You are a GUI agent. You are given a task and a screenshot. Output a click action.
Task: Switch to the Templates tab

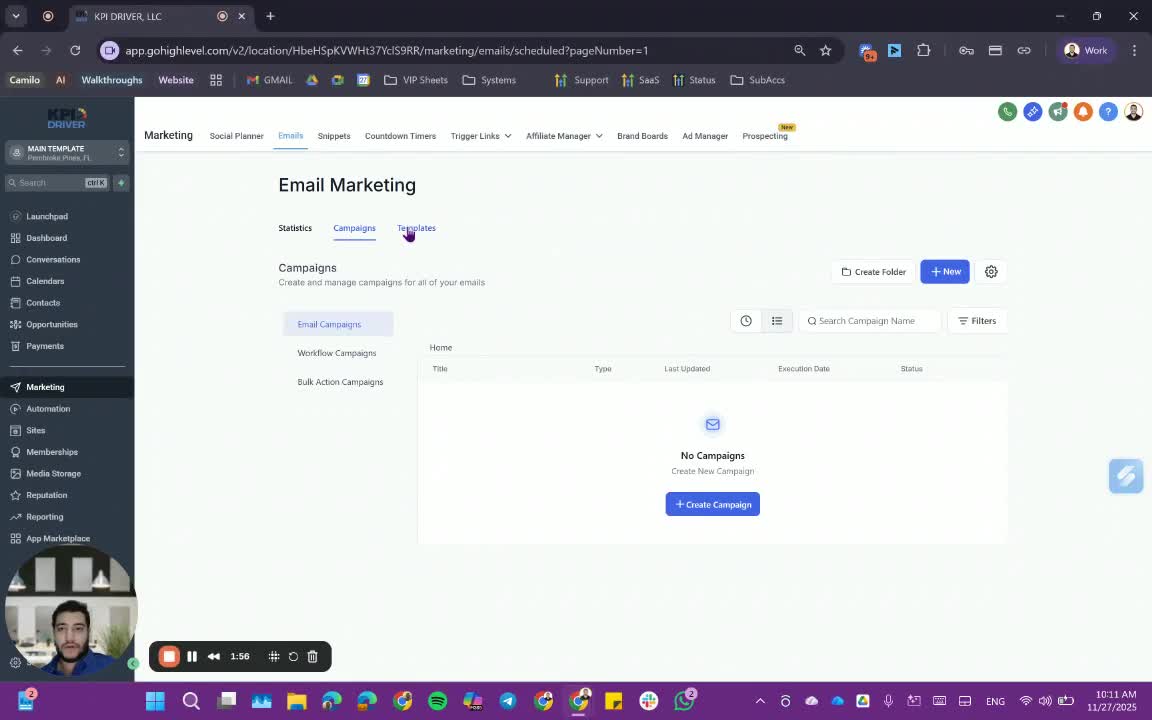pyautogui.click(x=417, y=228)
